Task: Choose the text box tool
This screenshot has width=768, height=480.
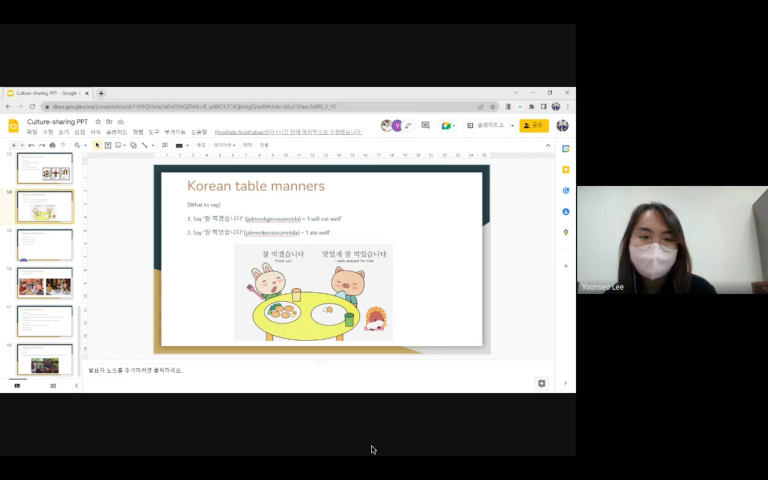Action: [x=108, y=145]
